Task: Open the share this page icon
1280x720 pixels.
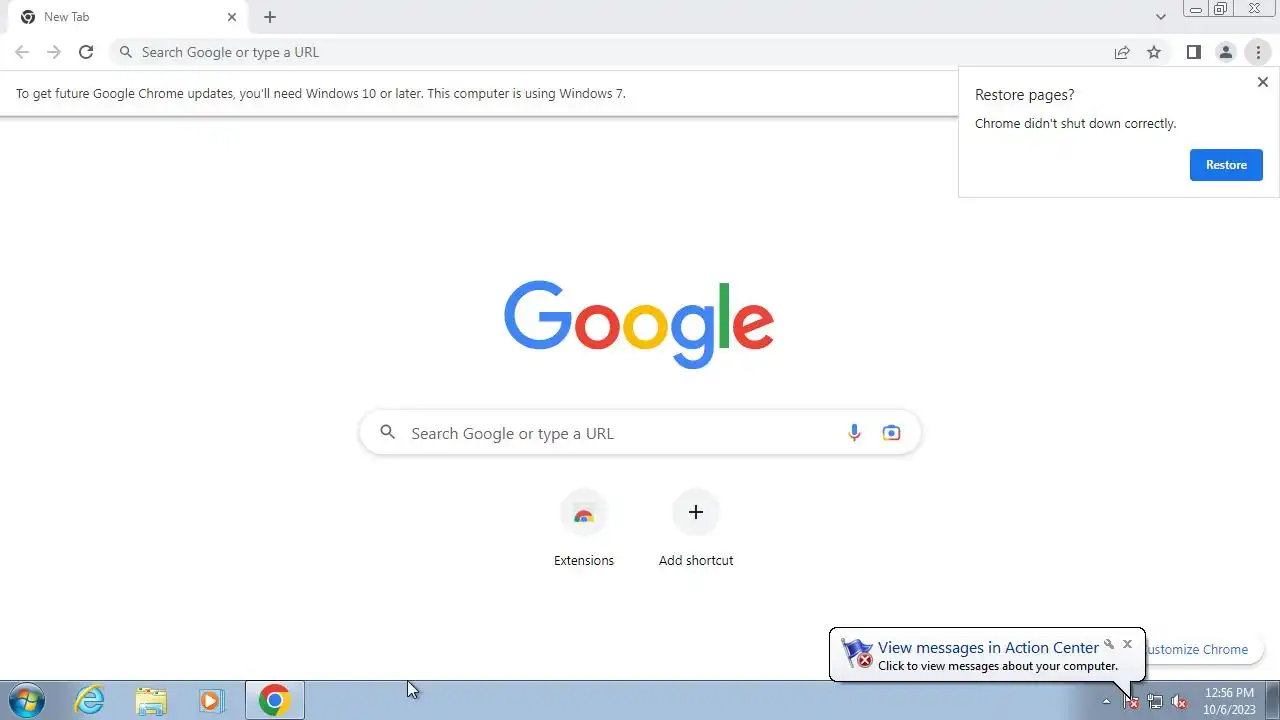Action: pos(1122,52)
